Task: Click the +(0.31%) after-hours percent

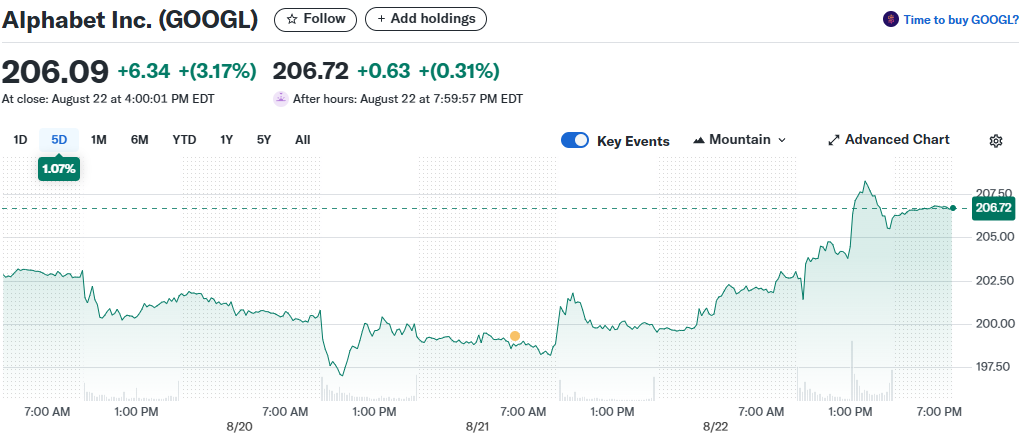Action: point(459,71)
